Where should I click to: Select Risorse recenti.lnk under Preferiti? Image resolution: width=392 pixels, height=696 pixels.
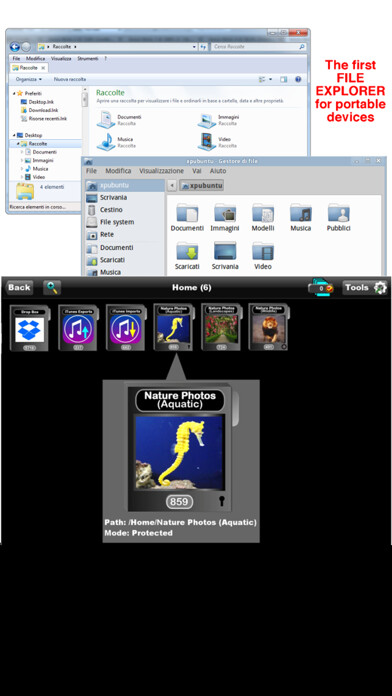tap(44, 119)
